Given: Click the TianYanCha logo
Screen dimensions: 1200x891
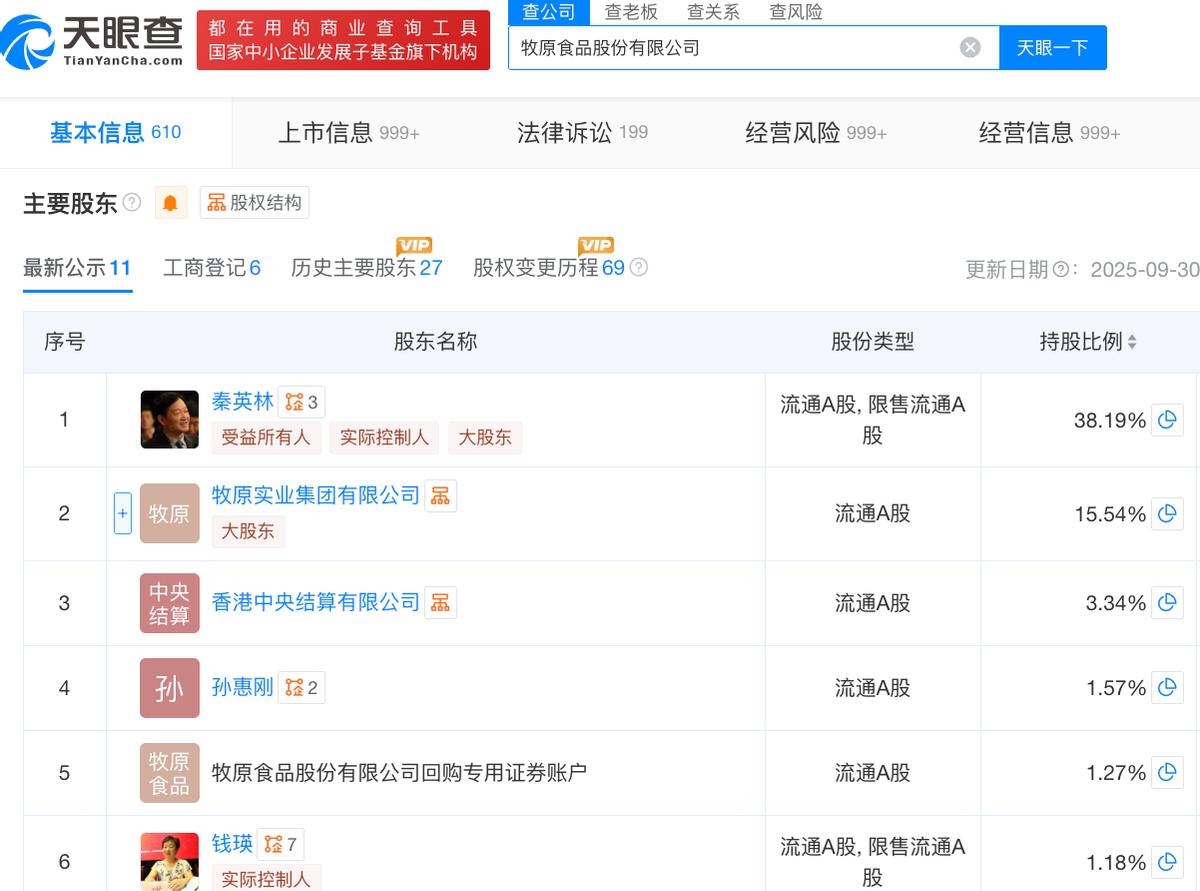Looking at the screenshot, I should pyautogui.click(x=92, y=40).
